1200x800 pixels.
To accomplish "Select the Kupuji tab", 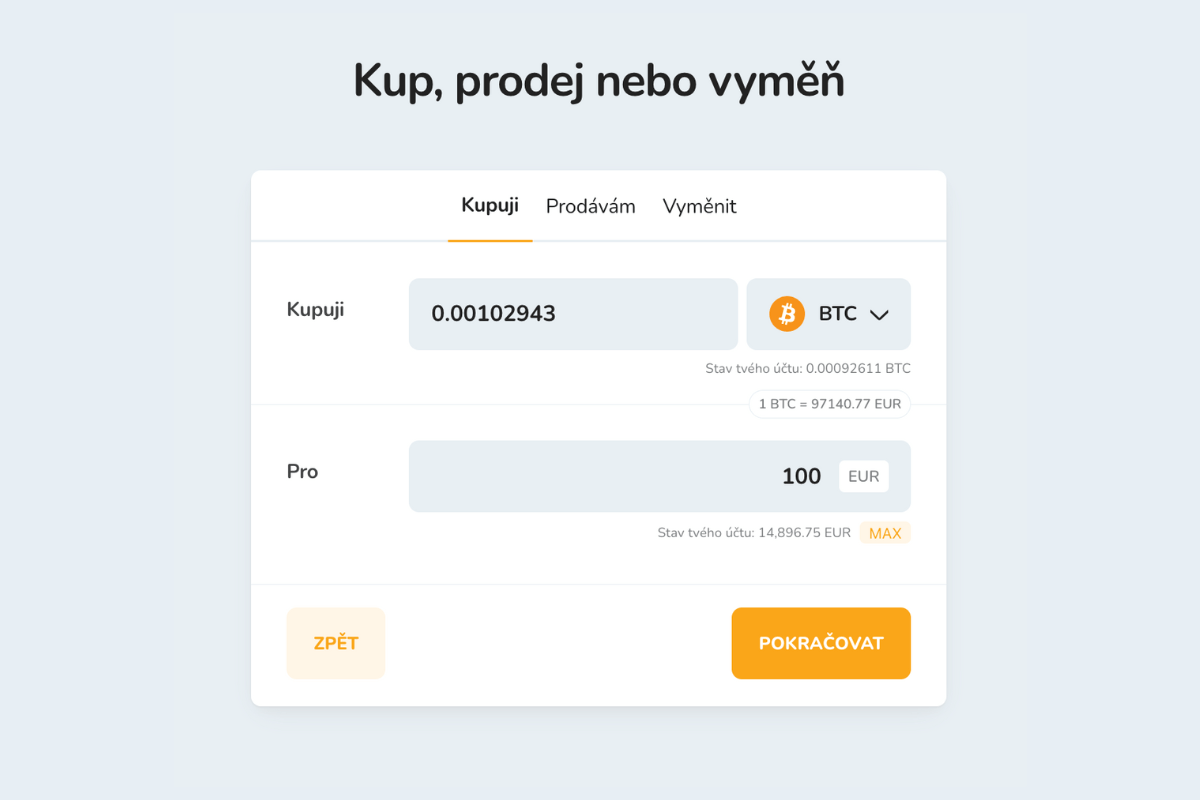I will click(489, 205).
